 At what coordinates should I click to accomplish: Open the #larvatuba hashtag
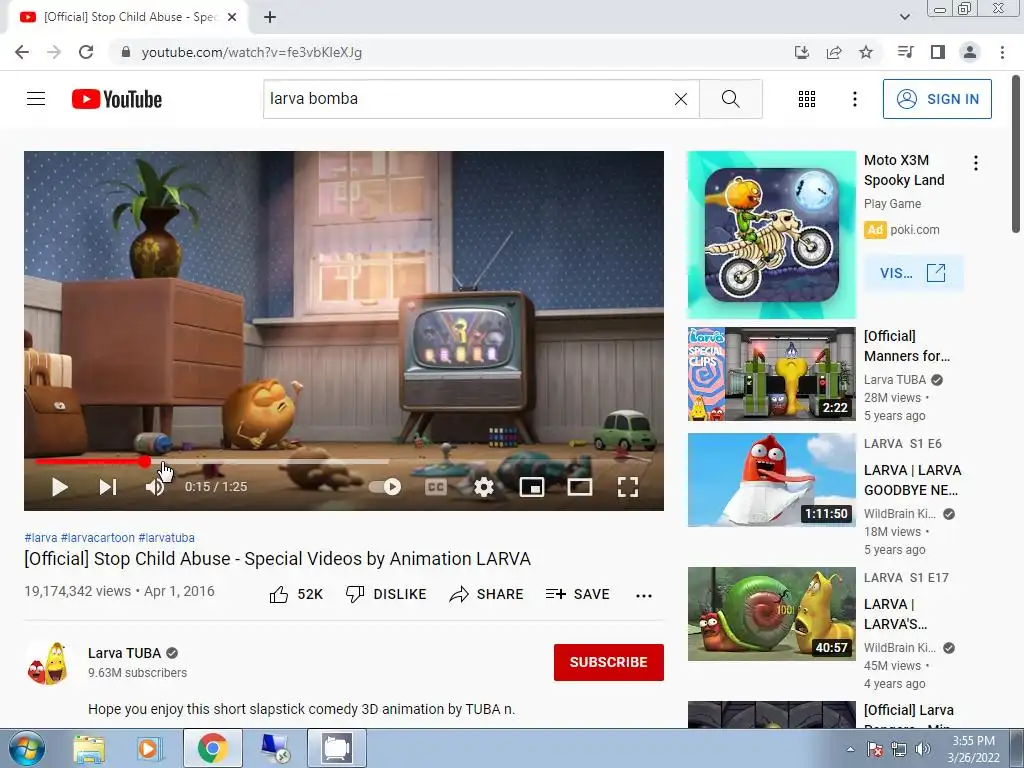167,537
